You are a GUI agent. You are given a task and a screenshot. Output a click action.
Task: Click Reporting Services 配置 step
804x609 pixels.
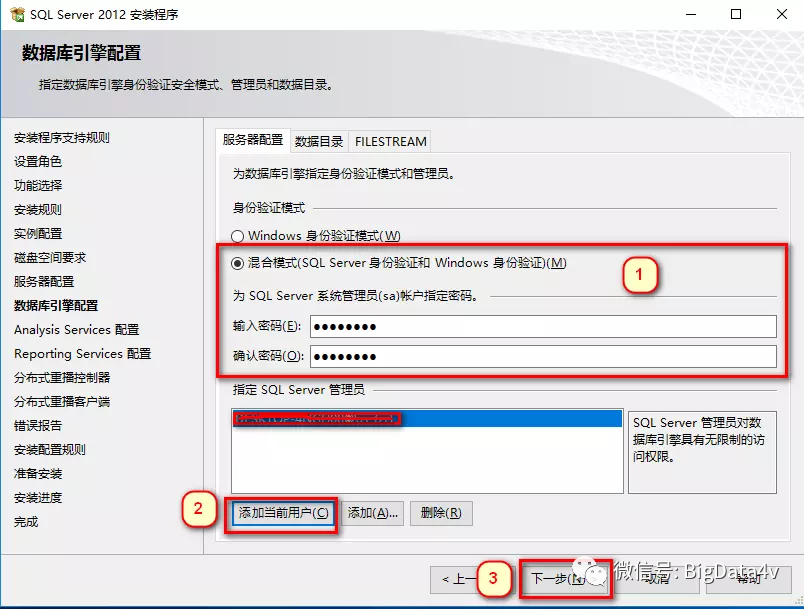[83, 354]
